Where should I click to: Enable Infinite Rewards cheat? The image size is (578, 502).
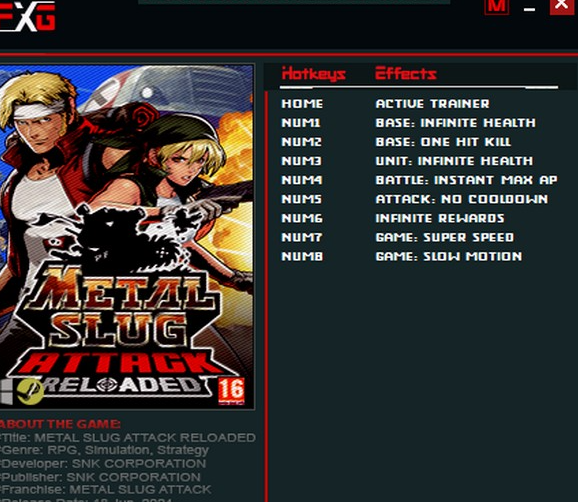pyautogui.click(x=440, y=219)
